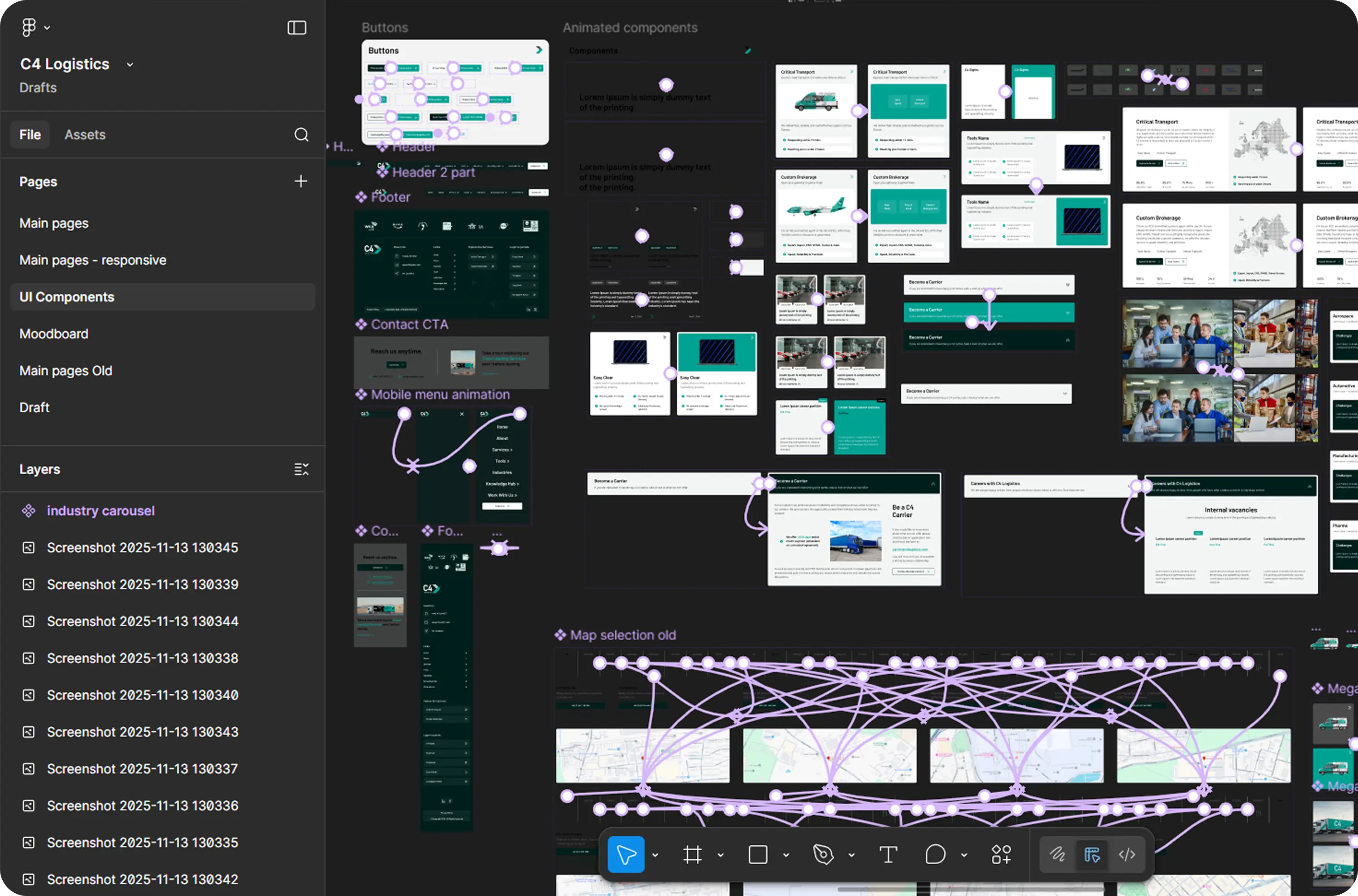Select the Rectangle tool
1358x896 pixels.
click(x=758, y=854)
